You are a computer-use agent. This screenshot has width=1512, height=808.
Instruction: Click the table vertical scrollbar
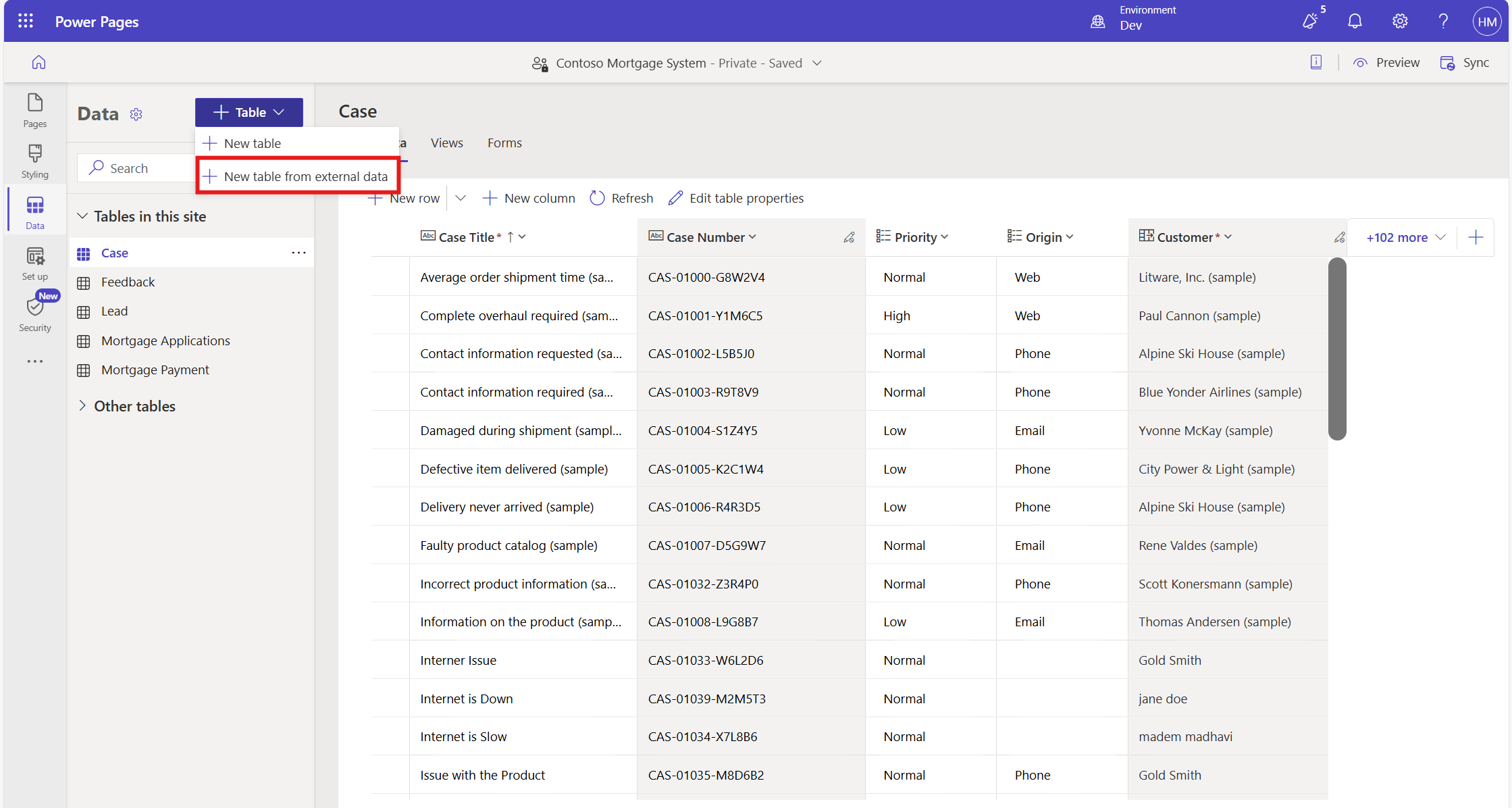(1336, 349)
